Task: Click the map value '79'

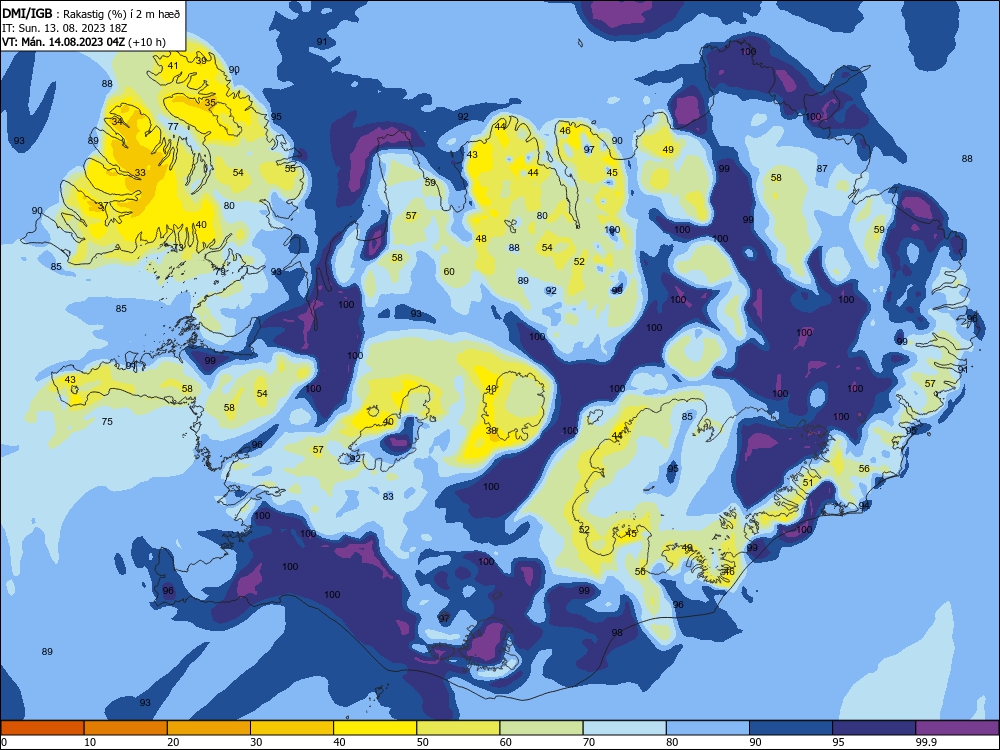Action: click(220, 272)
